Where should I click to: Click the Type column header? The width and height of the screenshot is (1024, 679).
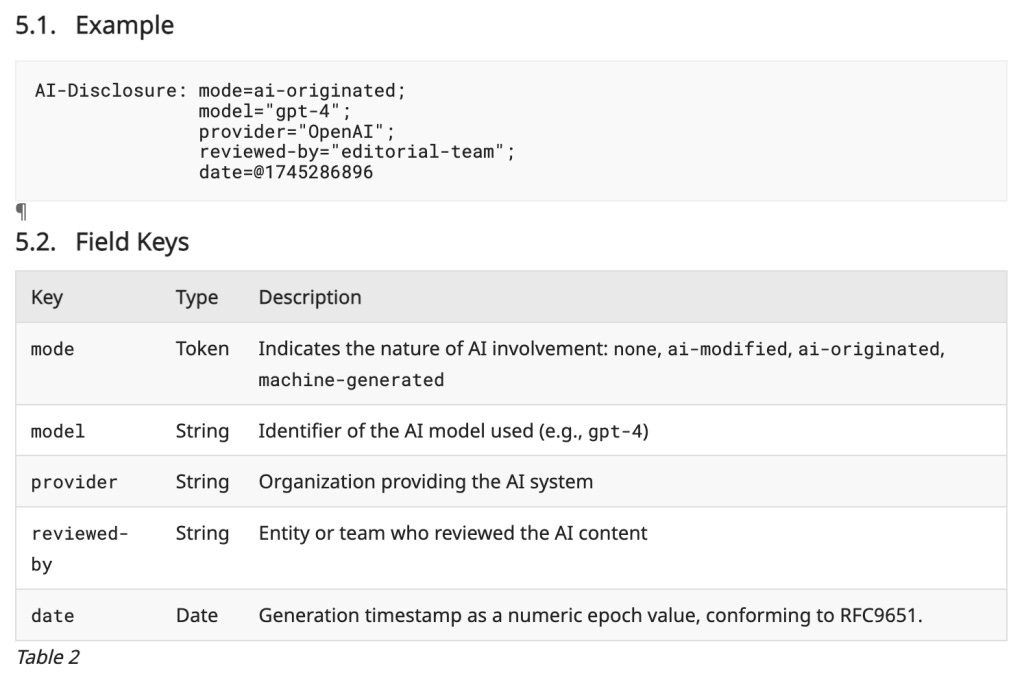pyautogui.click(x=196, y=297)
